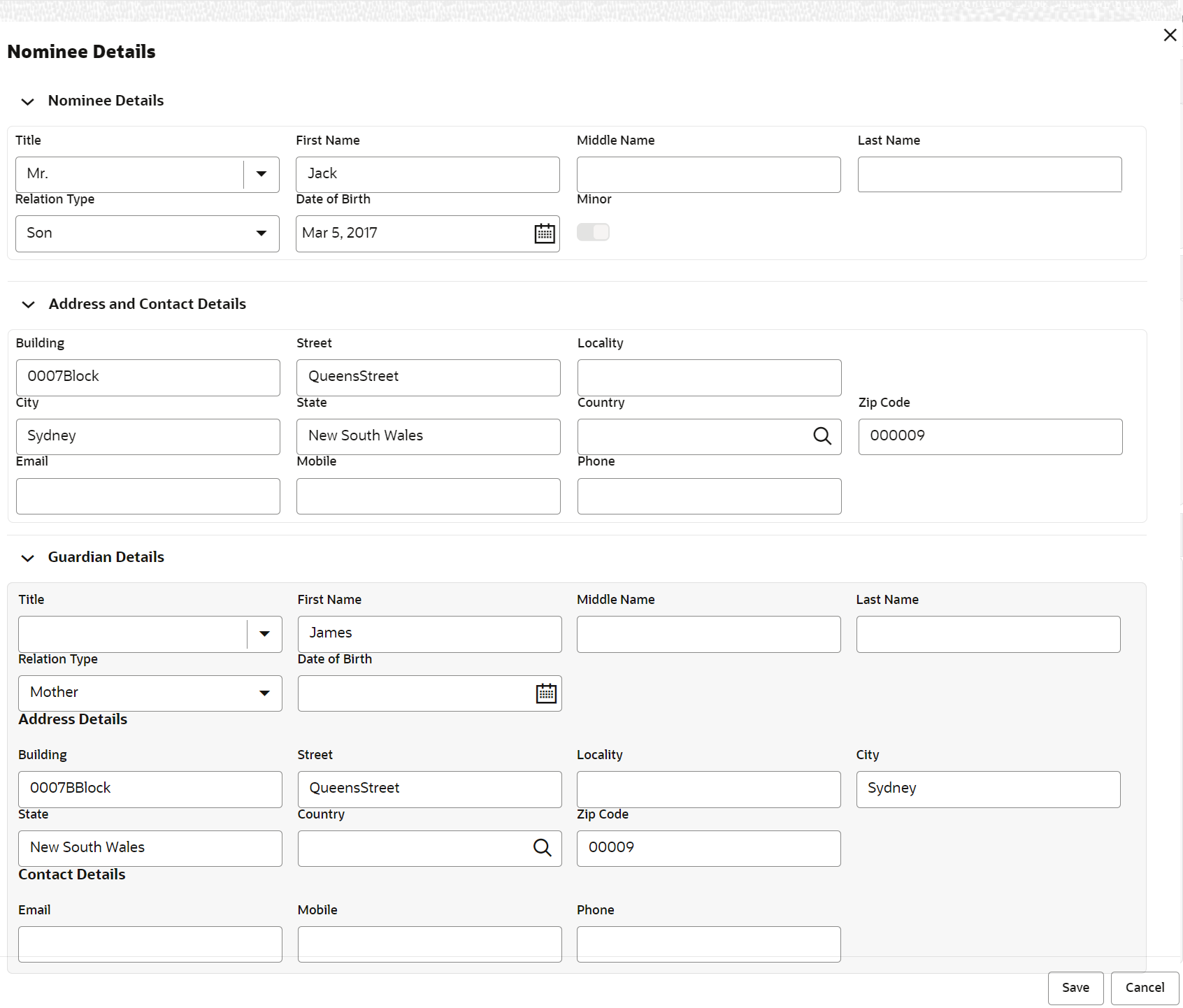Open nominee Title dropdown showing Mr.
The image size is (1183, 1008).
coord(148,175)
